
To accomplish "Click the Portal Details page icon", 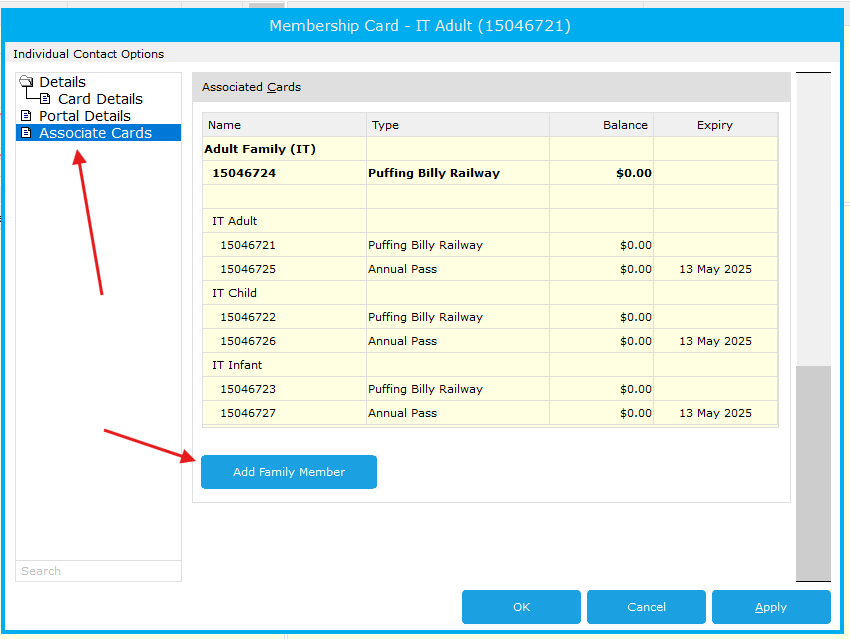I will [x=26, y=115].
